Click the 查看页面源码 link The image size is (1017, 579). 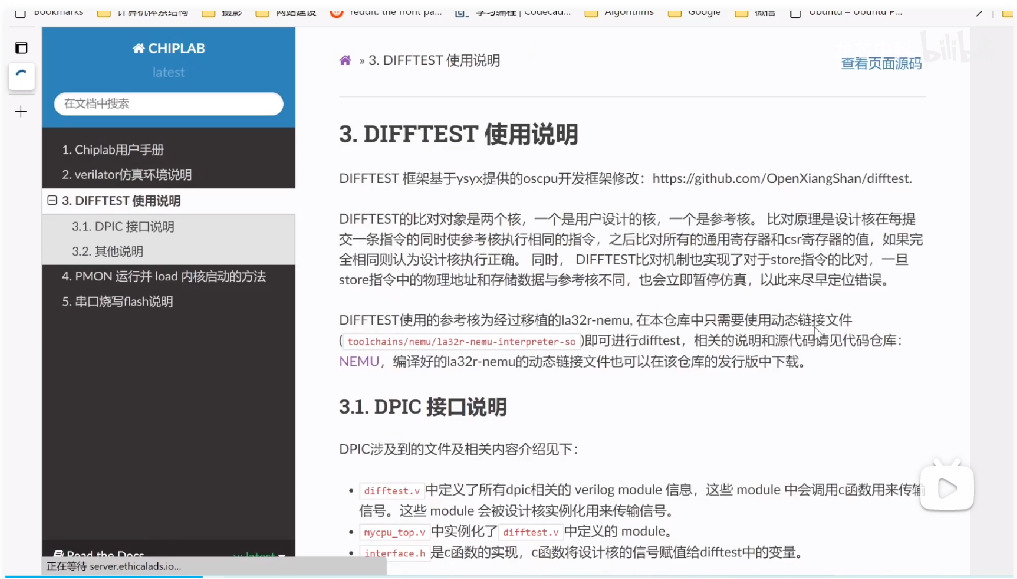[881, 63]
